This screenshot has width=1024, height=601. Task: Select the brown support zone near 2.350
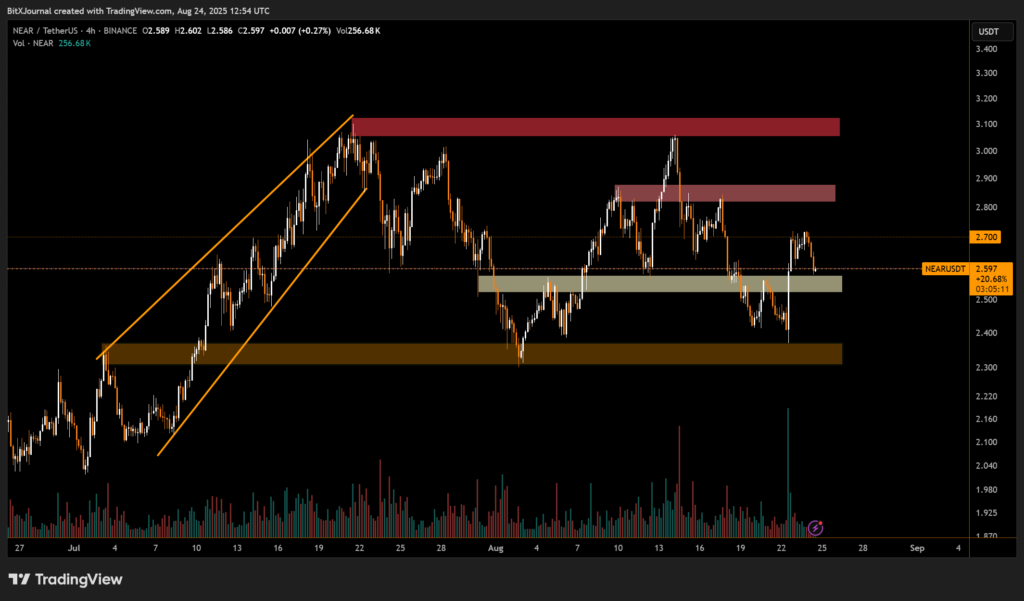471,354
